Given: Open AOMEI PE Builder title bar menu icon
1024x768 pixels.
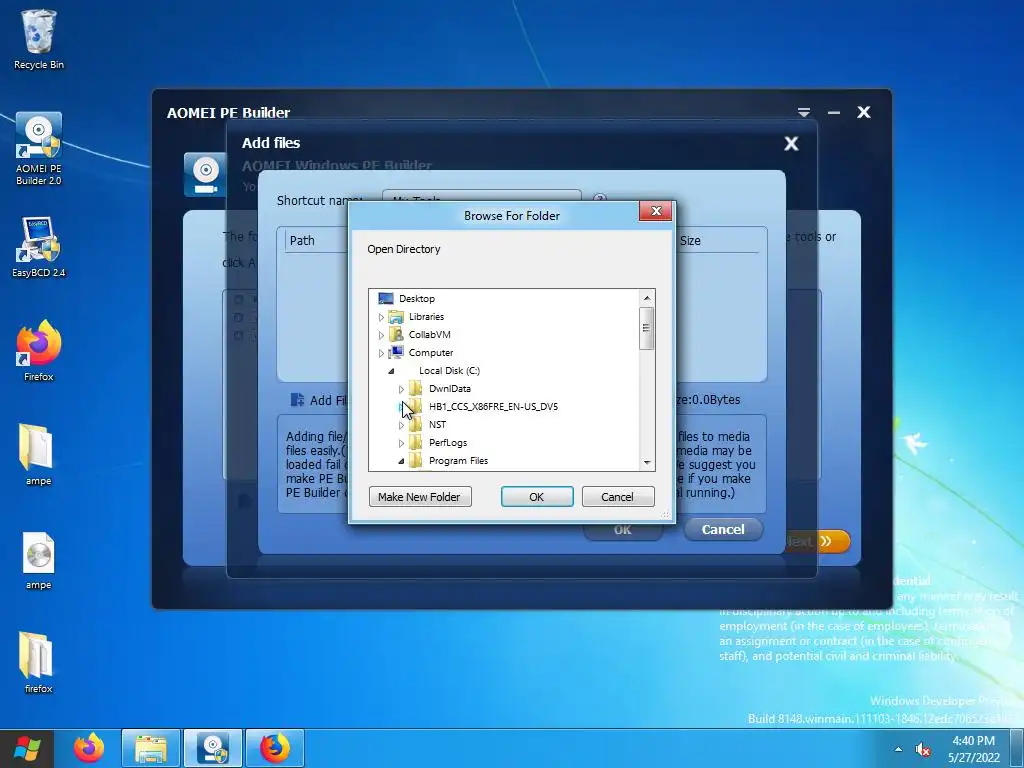Looking at the screenshot, I should pos(804,112).
